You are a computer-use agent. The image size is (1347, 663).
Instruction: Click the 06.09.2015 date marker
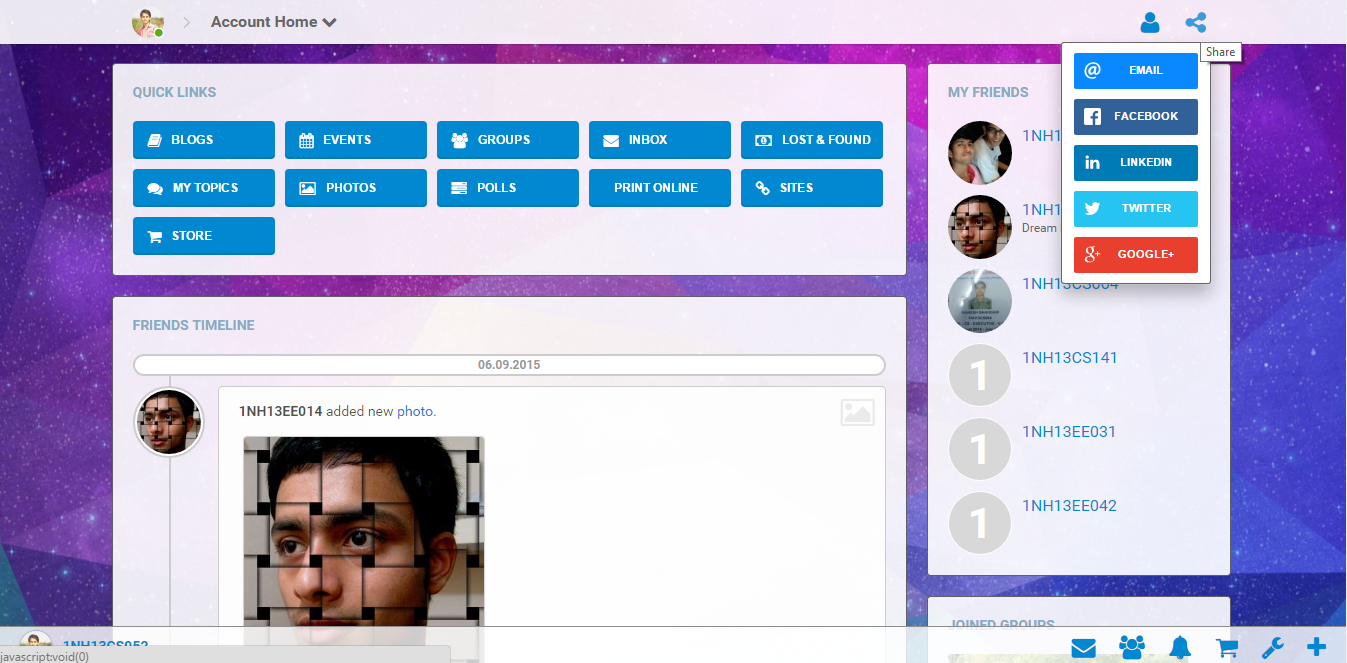tap(509, 365)
